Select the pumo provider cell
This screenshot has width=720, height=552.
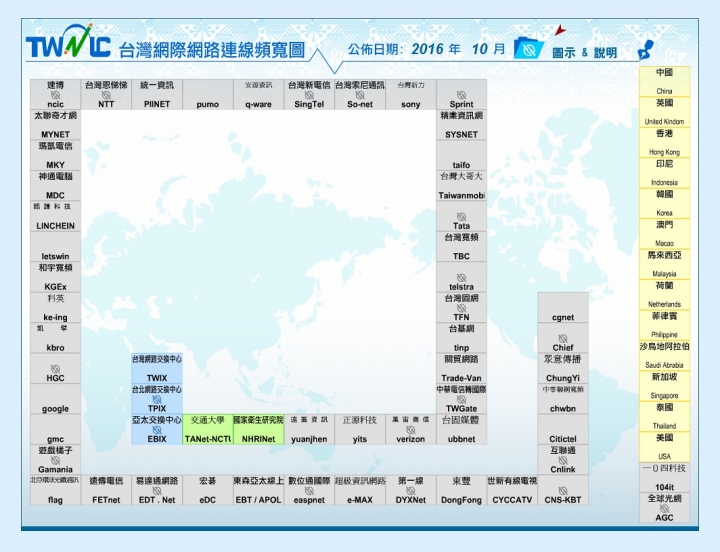click(208, 94)
